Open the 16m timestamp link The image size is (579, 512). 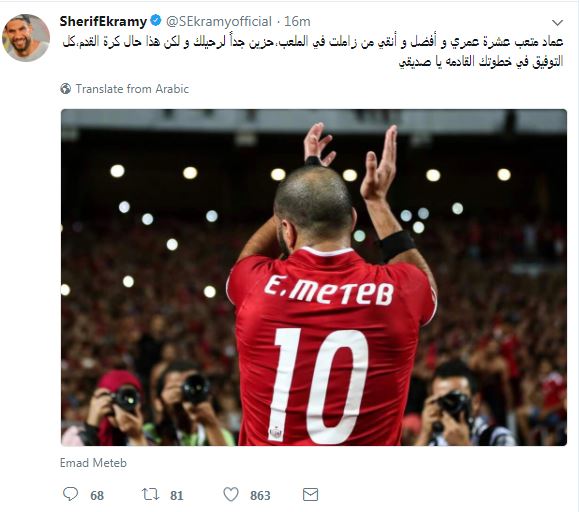point(297,21)
